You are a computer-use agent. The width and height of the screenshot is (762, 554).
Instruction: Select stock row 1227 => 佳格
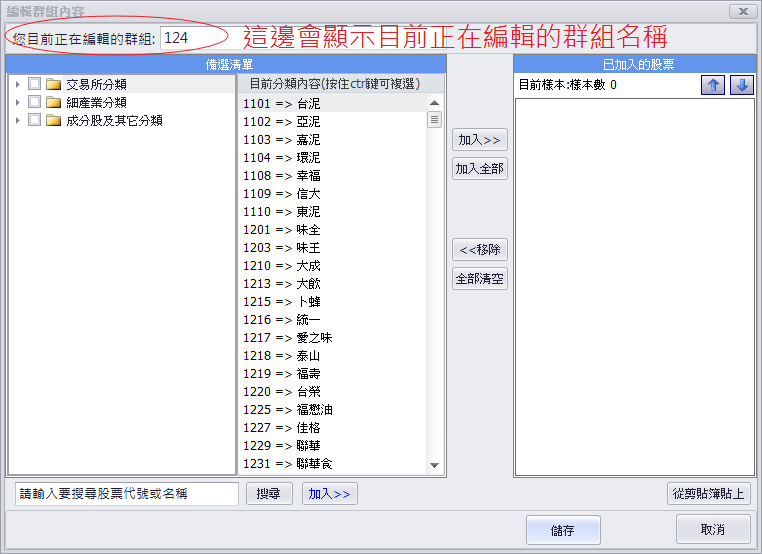point(333,427)
